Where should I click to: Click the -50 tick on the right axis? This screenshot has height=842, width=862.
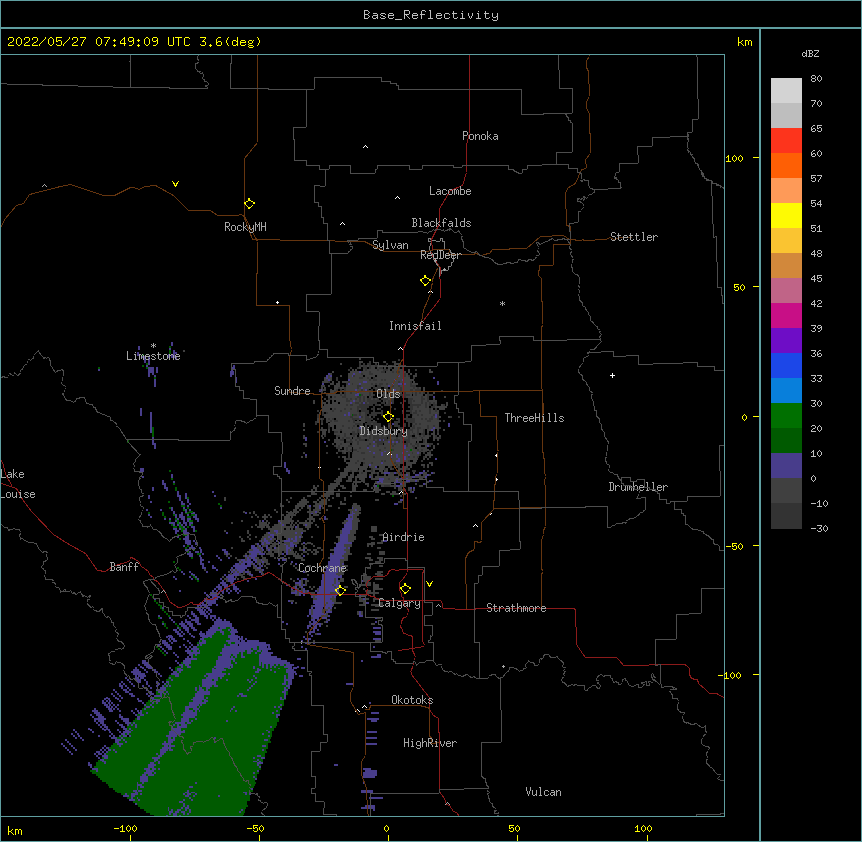point(734,546)
